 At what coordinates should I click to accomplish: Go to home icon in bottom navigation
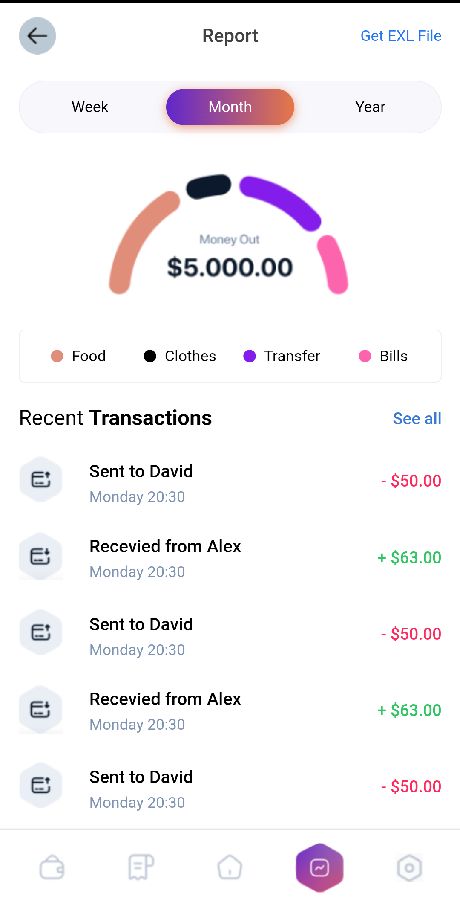(x=229, y=867)
